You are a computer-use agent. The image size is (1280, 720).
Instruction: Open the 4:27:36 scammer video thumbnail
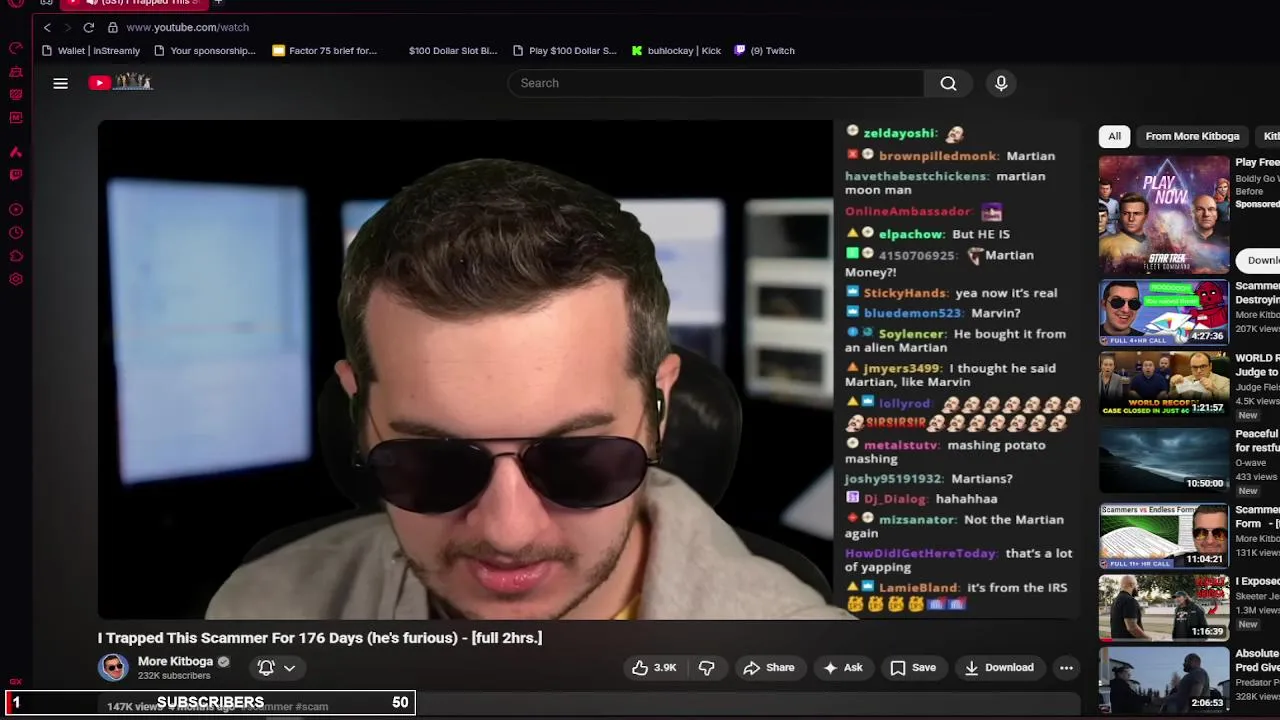tap(1164, 312)
